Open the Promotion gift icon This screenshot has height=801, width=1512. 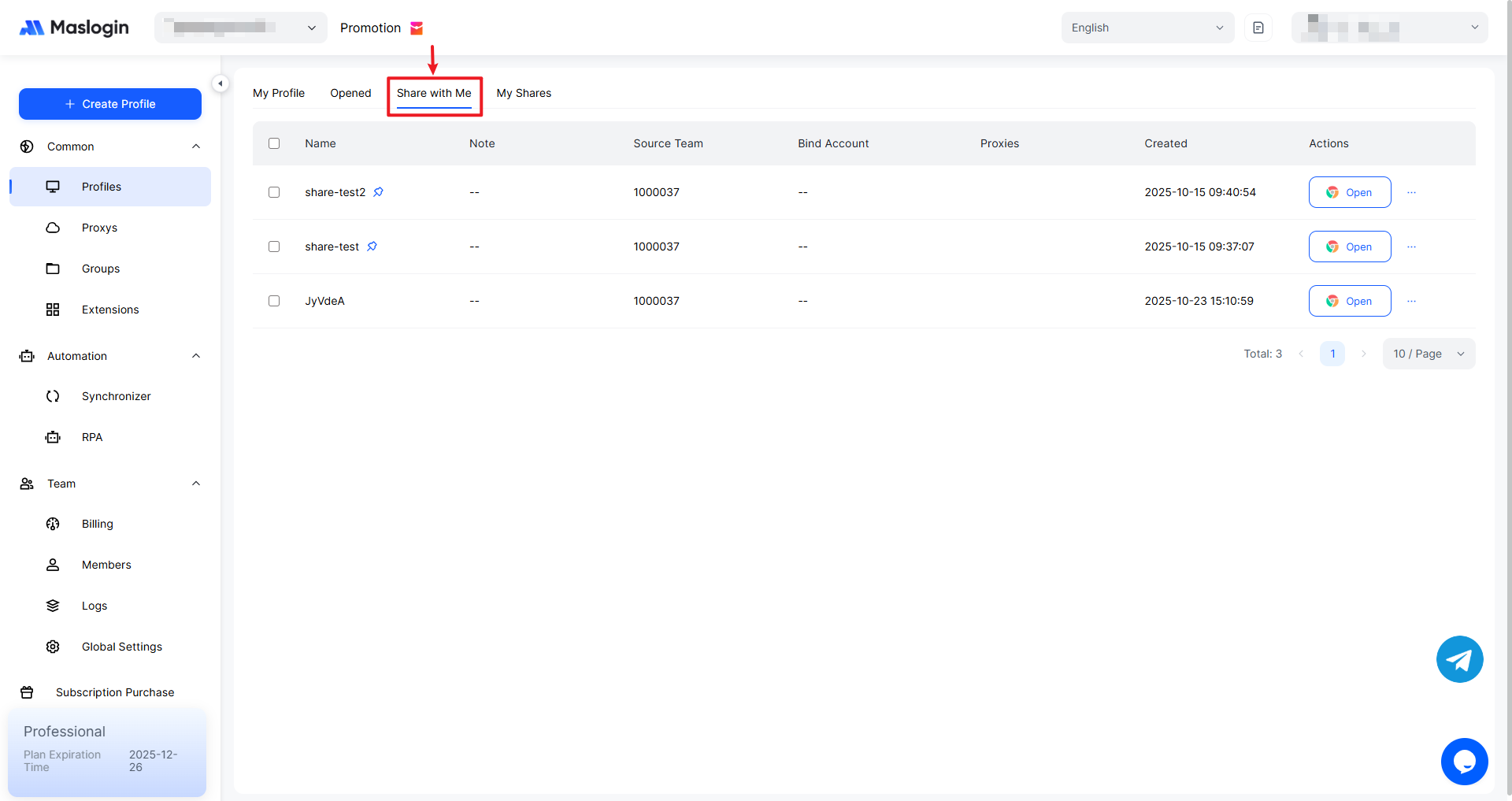[x=417, y=28]
